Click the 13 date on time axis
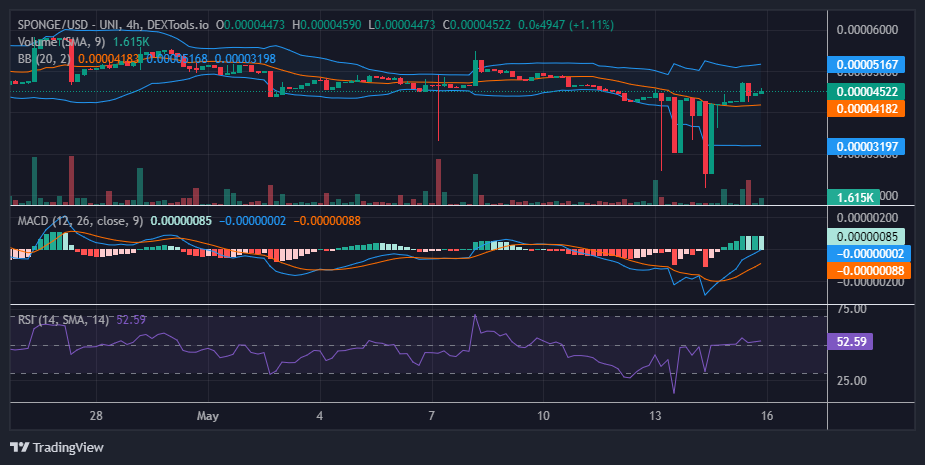Image resolution: width=925 pixels, height=465 pixels. coord(655,415)
